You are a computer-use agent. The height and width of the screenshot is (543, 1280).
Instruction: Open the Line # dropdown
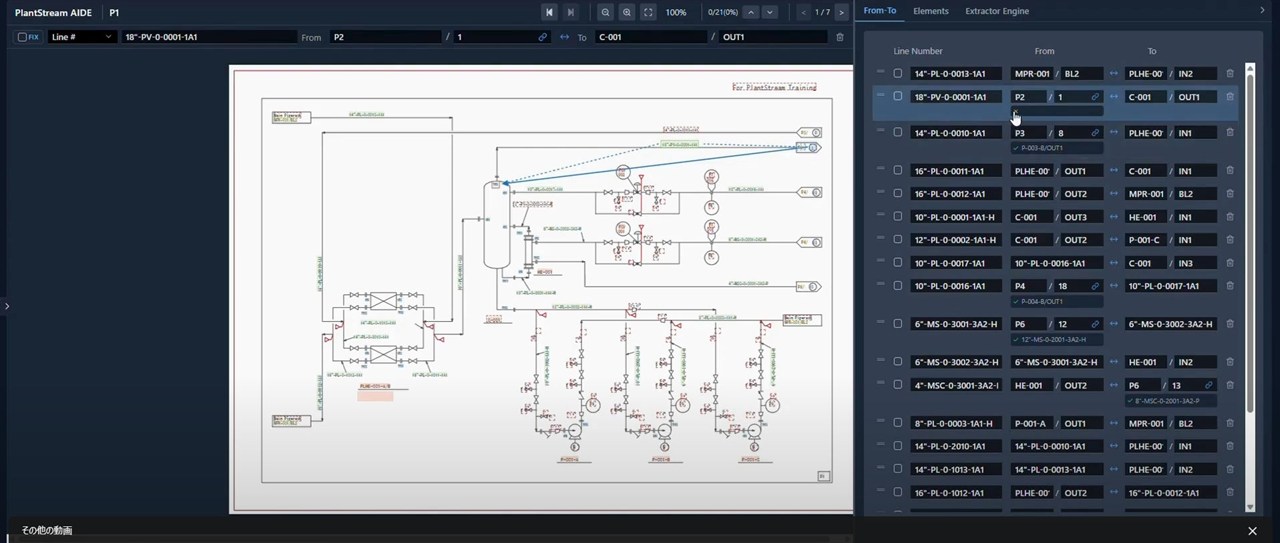[x=82, y=37]
